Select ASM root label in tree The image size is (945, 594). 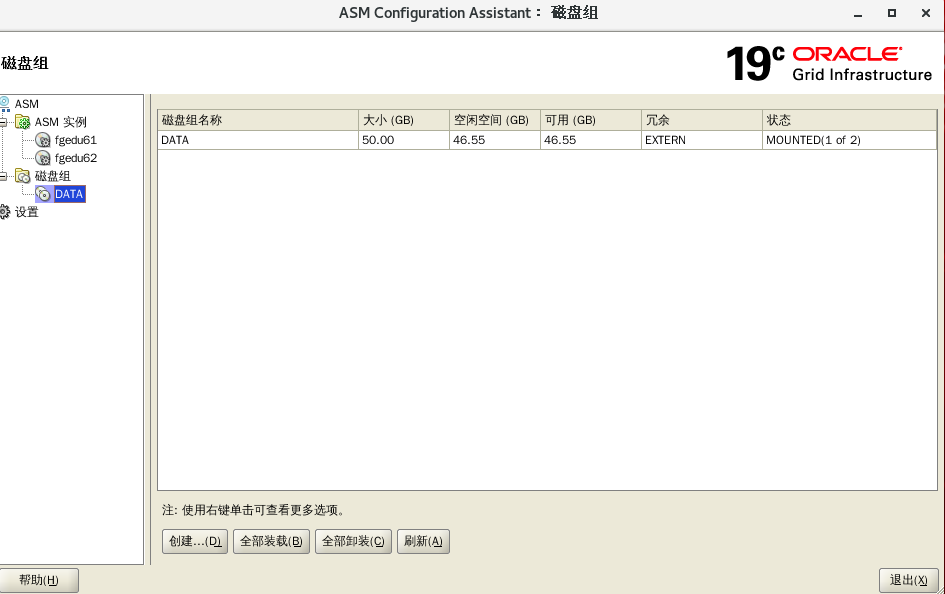[27, 104]
